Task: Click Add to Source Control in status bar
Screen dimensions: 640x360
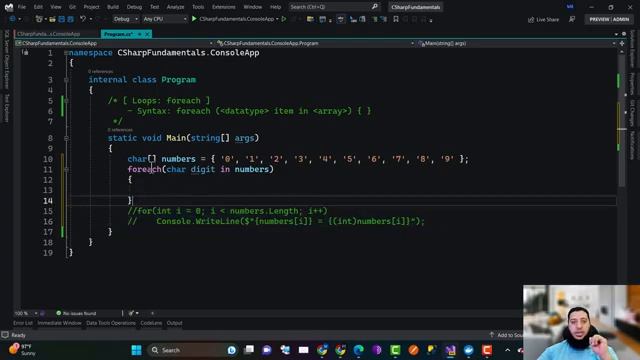Action: (506, 335)
